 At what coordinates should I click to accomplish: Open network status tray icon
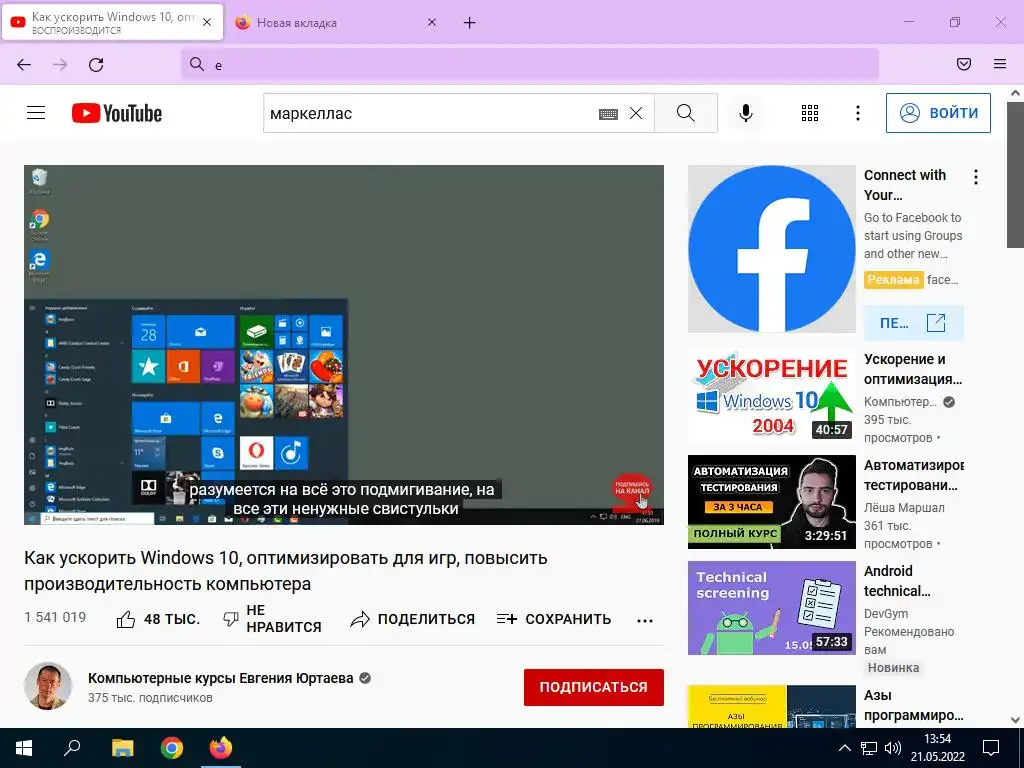(x=869, y=748)
